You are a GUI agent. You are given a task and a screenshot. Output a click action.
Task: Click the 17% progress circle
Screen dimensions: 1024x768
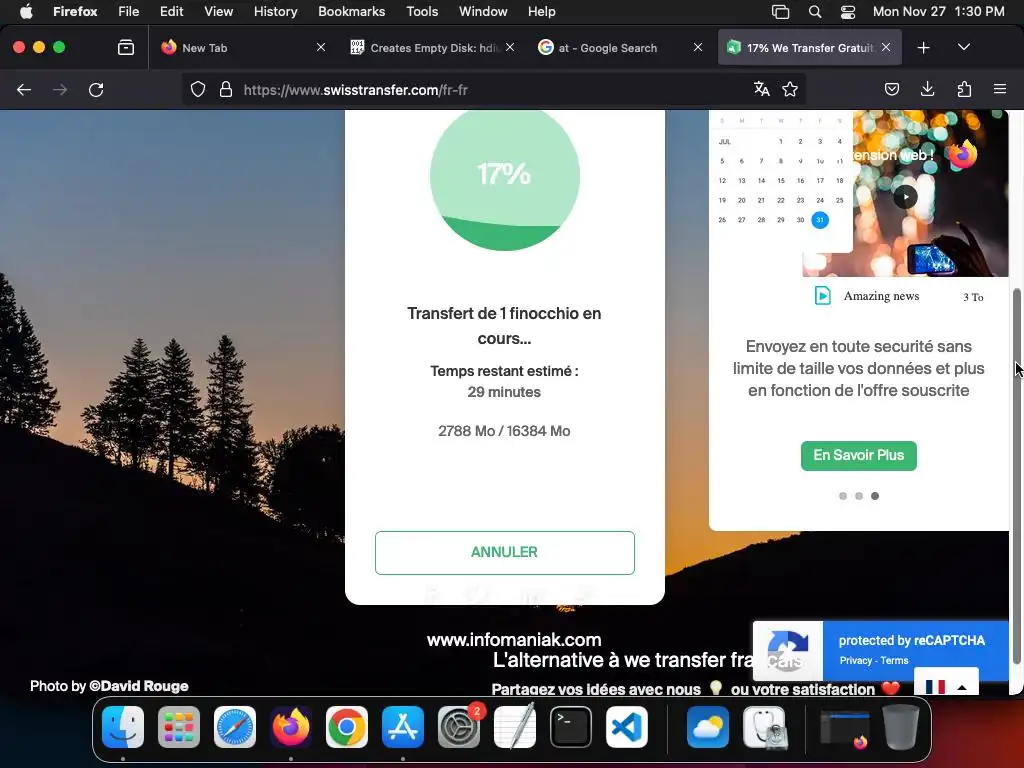coord(505,177)
